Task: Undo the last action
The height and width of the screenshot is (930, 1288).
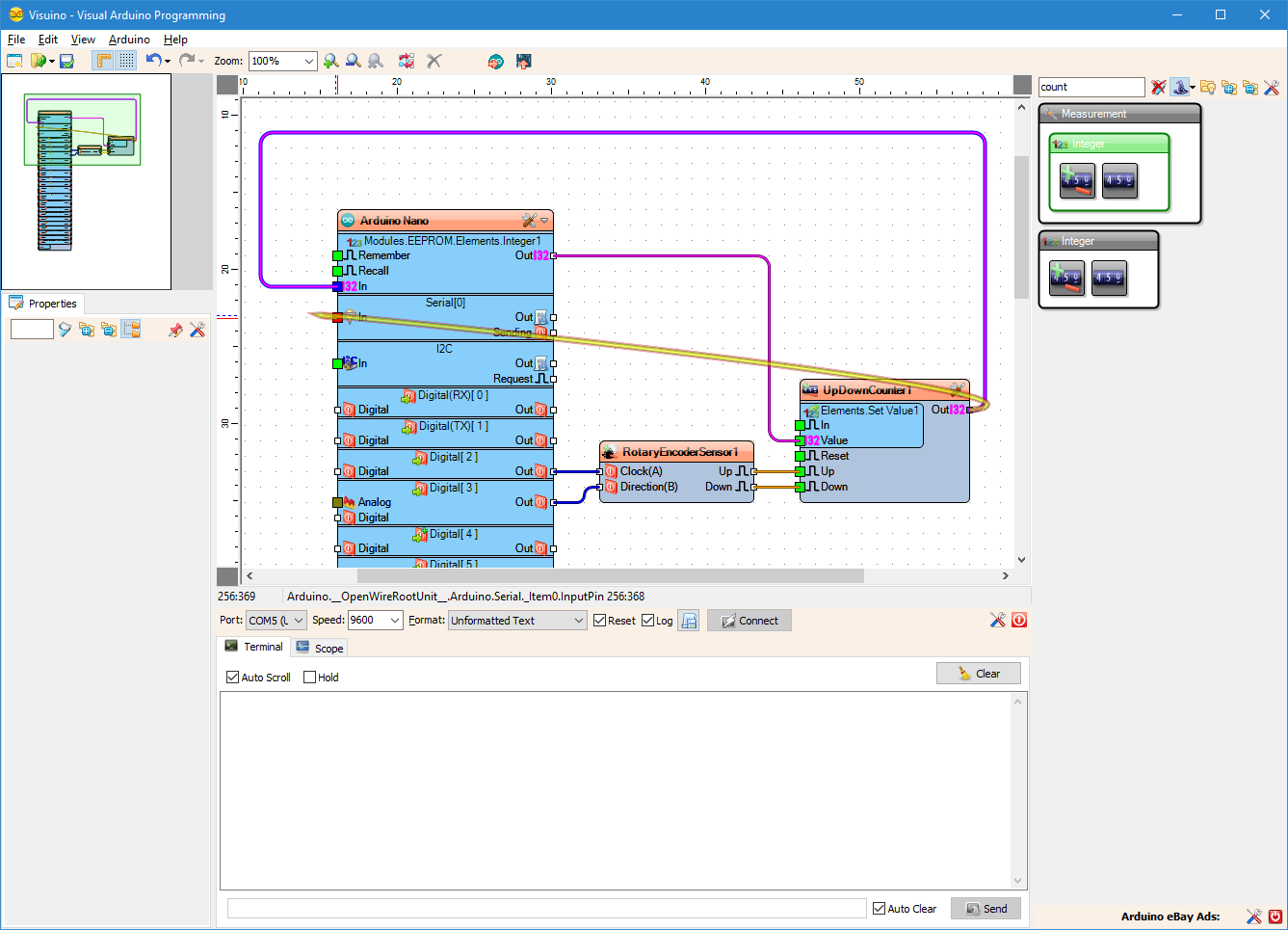Action: [153, 61]
